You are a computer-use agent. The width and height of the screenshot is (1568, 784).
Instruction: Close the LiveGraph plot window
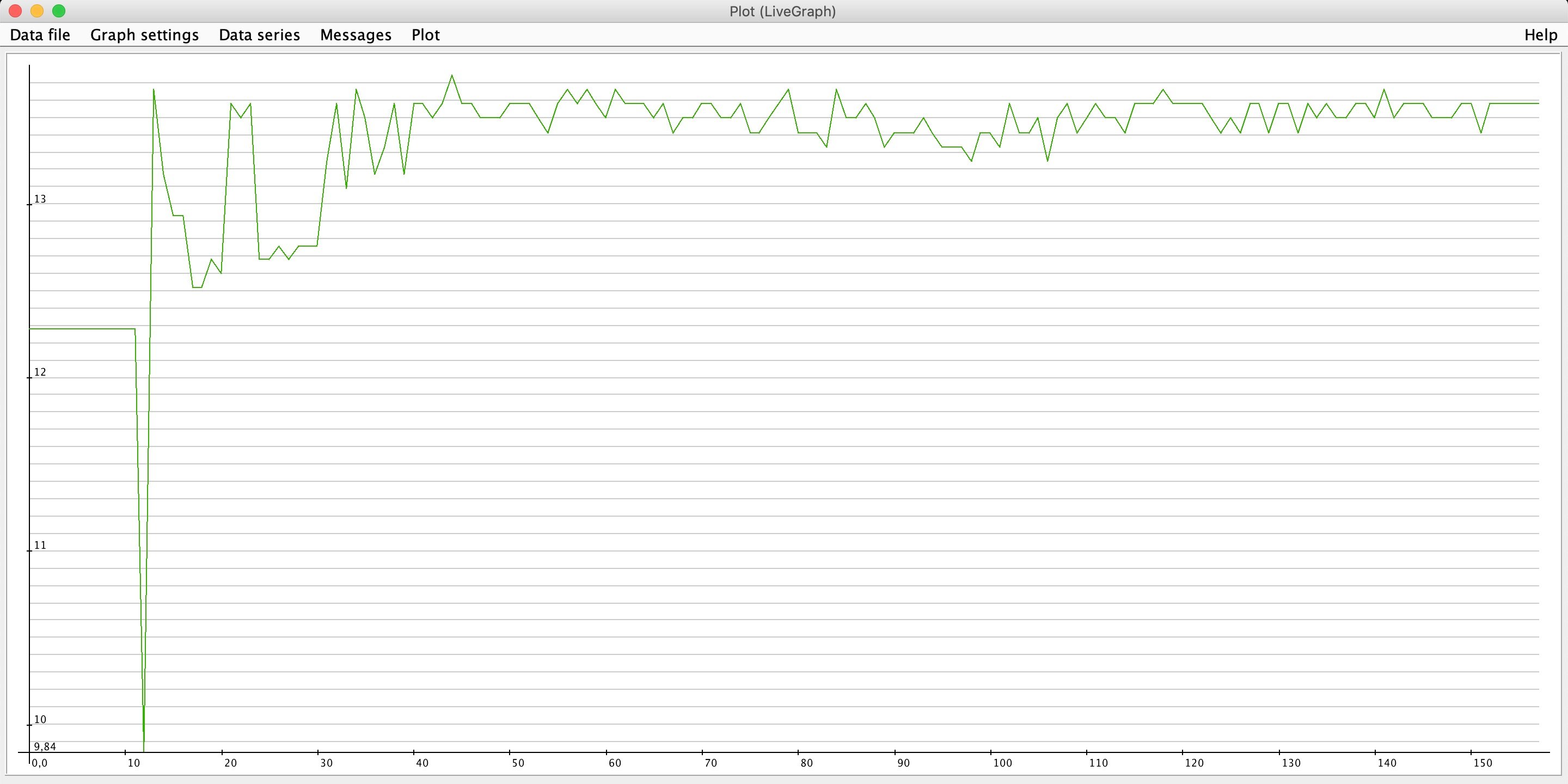tap(16, 11)
